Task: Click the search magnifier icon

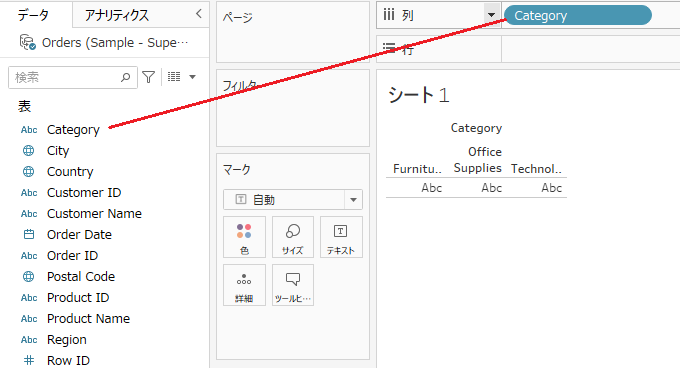Action: tap(125, 77)
